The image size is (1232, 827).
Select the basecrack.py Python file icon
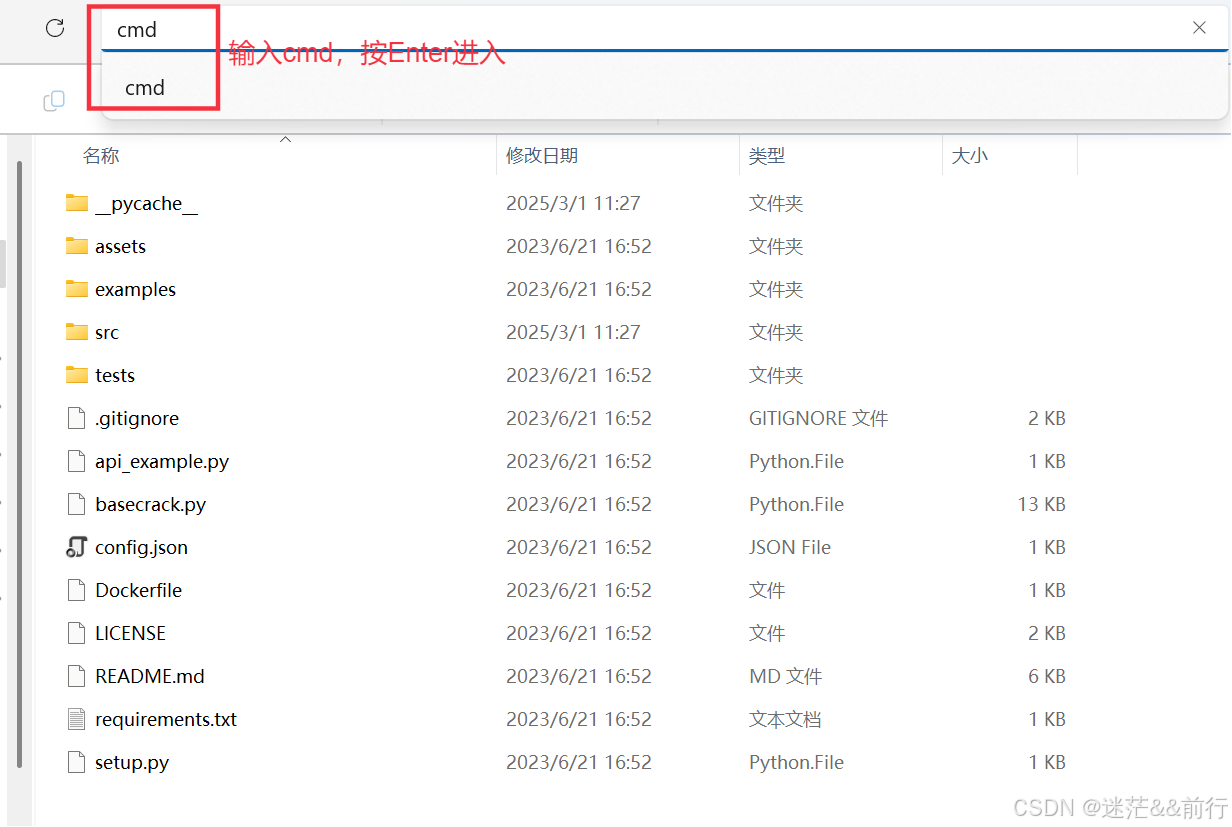[76, 504]
